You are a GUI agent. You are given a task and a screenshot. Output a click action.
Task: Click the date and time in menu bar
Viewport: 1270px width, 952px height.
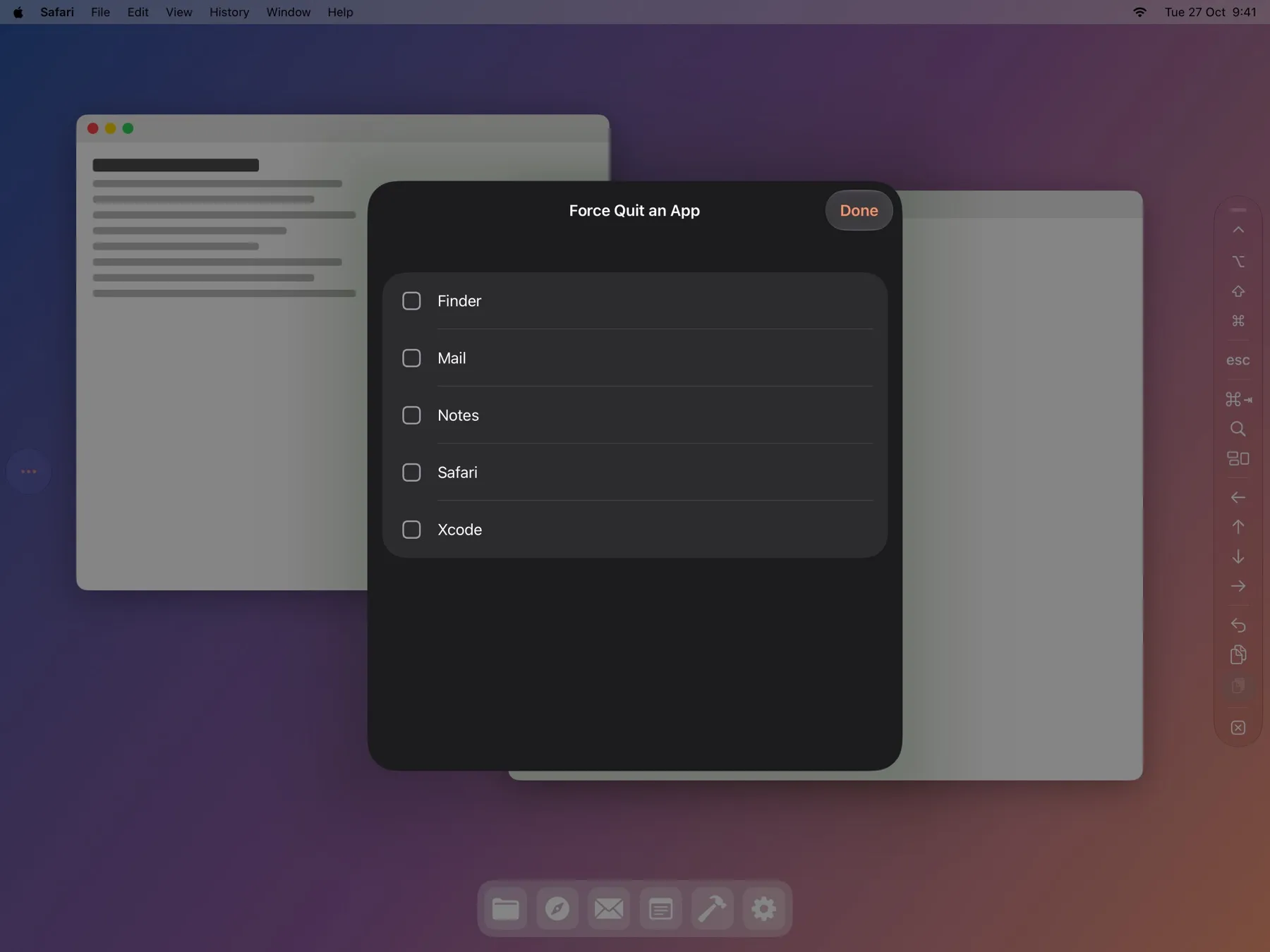(x=1210, y=12)
